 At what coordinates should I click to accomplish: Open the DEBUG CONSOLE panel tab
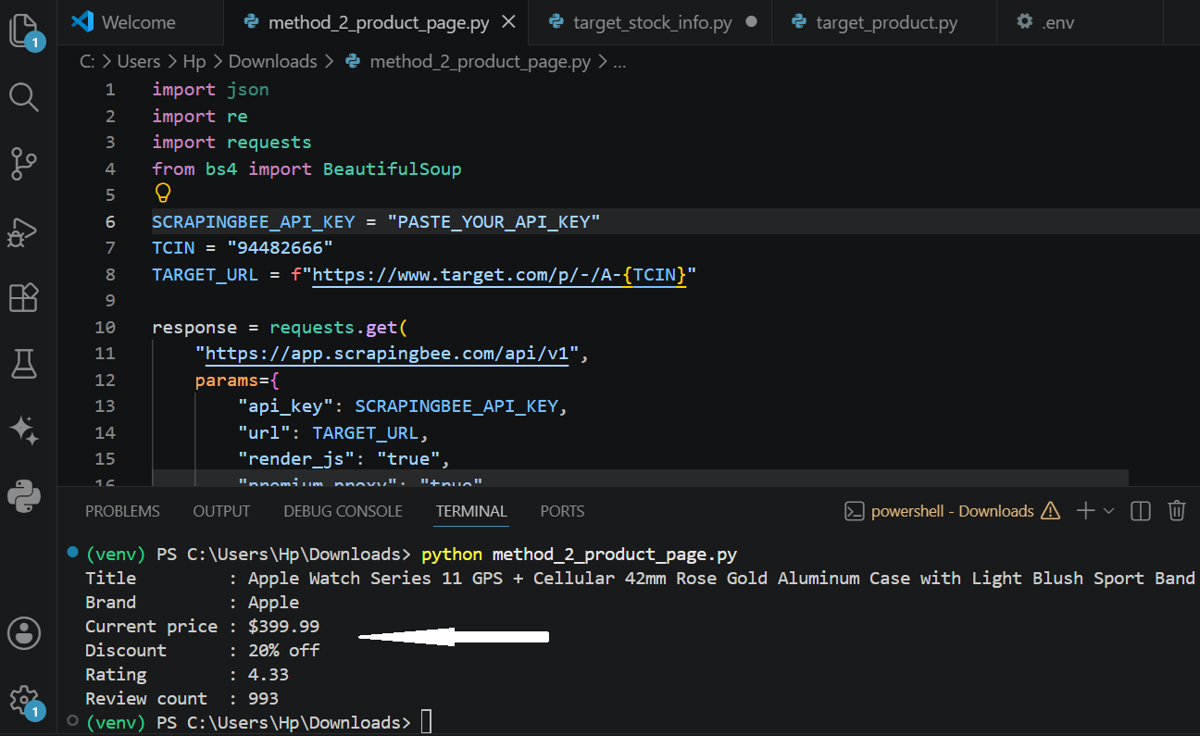[343, 511]
